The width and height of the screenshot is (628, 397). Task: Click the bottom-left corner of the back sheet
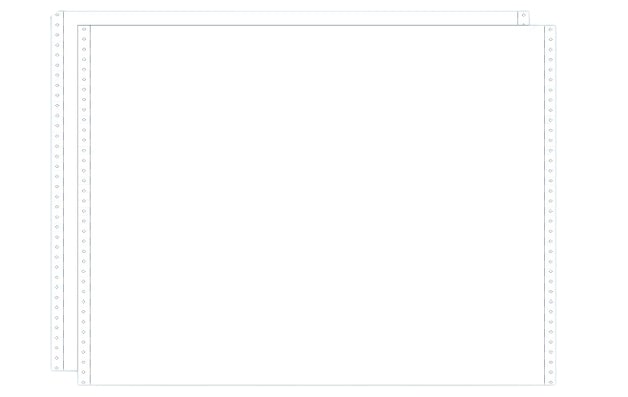[52, 370]
